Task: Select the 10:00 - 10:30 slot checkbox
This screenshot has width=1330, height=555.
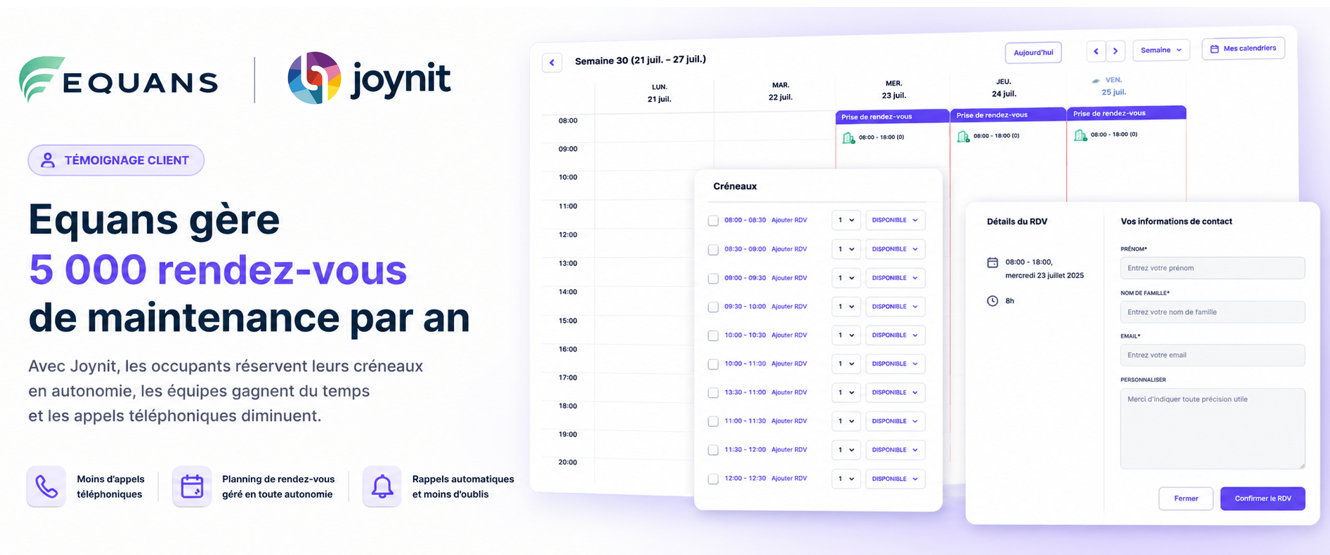Action: pyautogui.click(x=713, y=336)
